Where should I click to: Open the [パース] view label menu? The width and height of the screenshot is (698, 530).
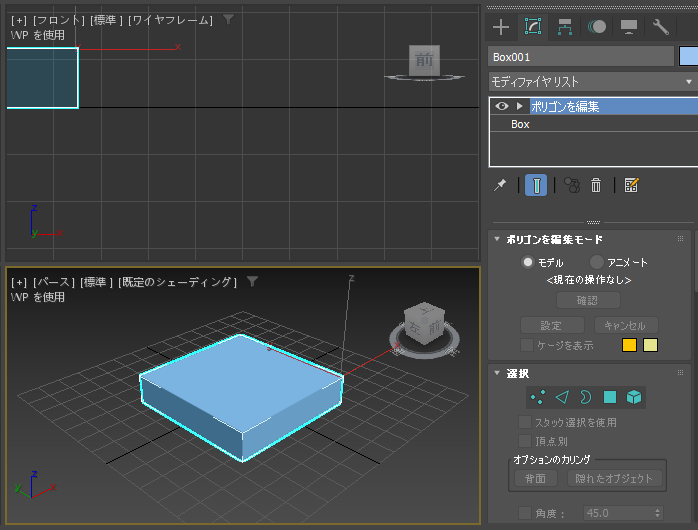coord(53,283)
